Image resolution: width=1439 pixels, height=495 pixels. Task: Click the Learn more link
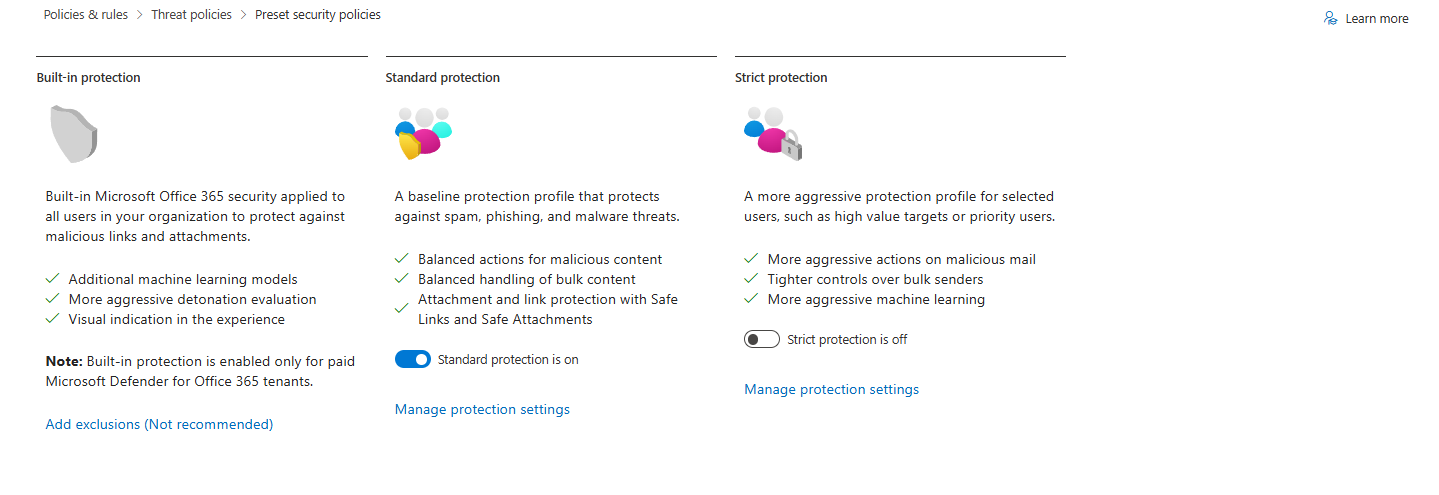click(x=1376, y=18)
